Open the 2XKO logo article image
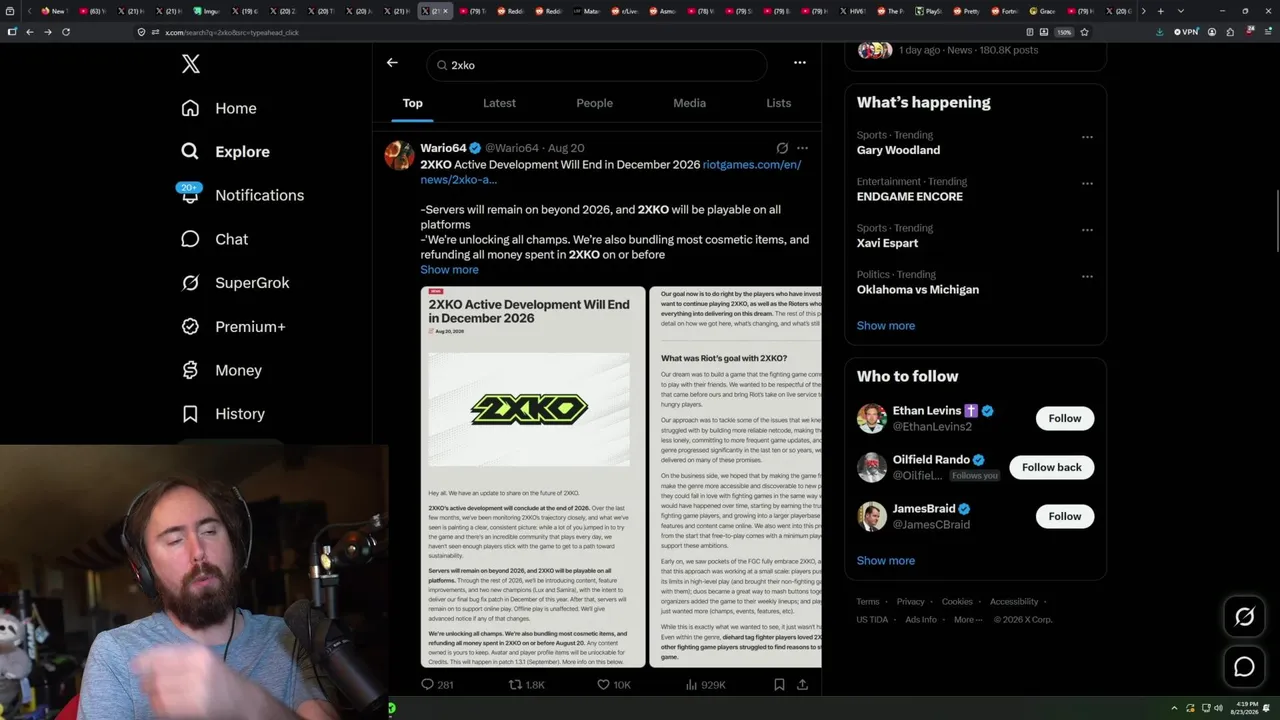The width and height of the screenshot is (1280, 720). (533, 477)
